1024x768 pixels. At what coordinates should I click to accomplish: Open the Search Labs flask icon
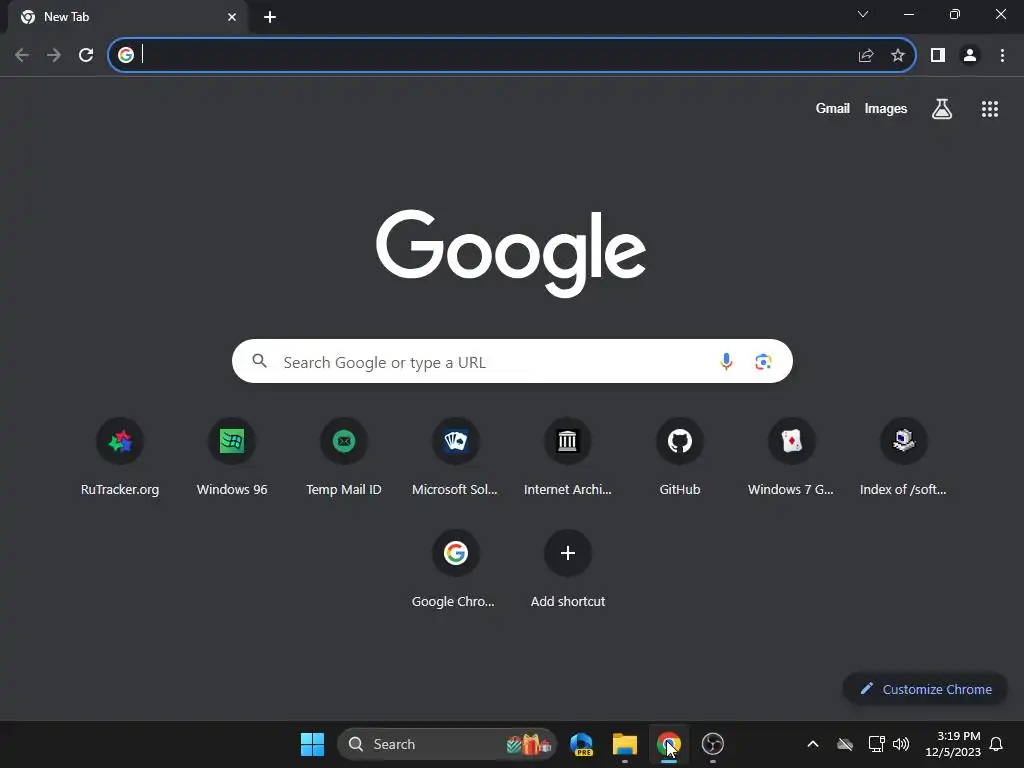[x=942, y=108]
